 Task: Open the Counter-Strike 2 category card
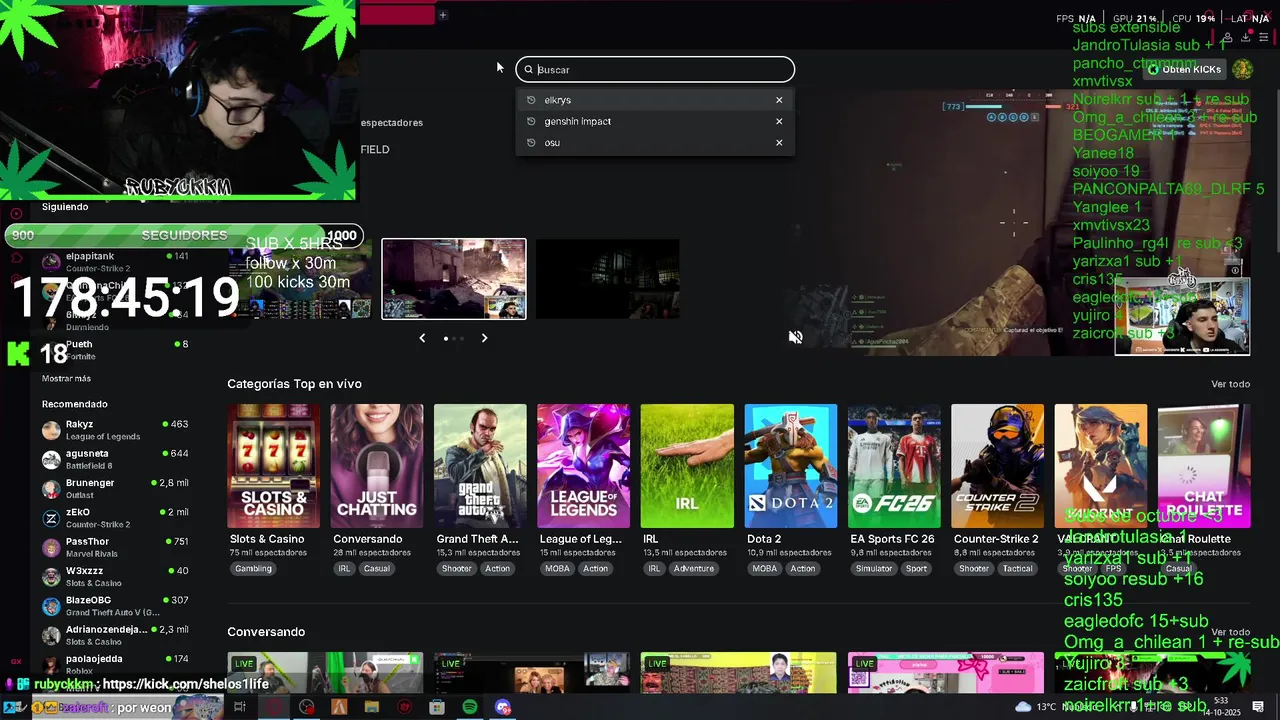(997, 466)
